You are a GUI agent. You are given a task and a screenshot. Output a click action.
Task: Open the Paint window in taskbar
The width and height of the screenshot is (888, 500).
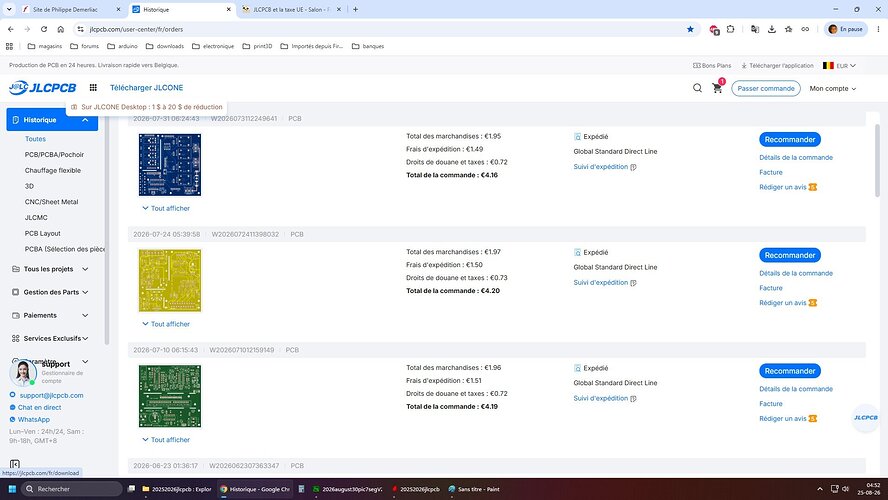[x=474, y=489]
